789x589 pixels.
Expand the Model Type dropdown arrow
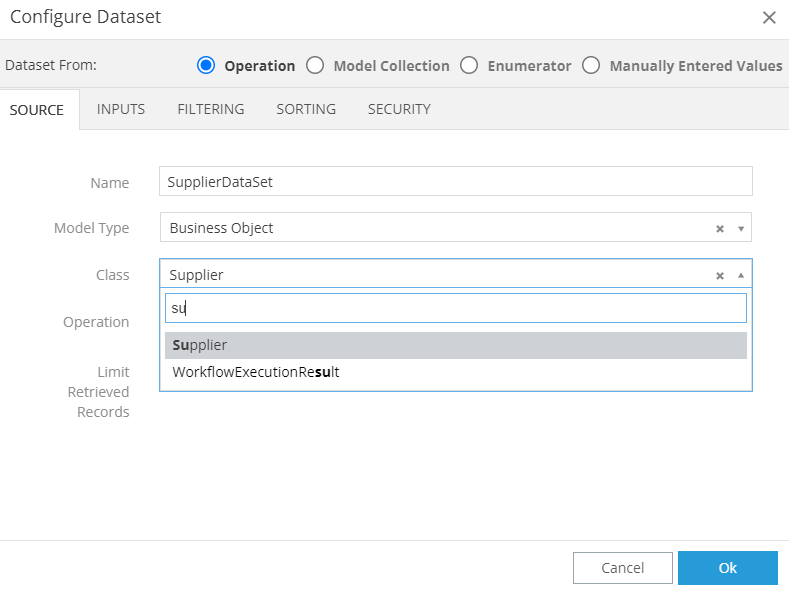(x=741, y=228)
